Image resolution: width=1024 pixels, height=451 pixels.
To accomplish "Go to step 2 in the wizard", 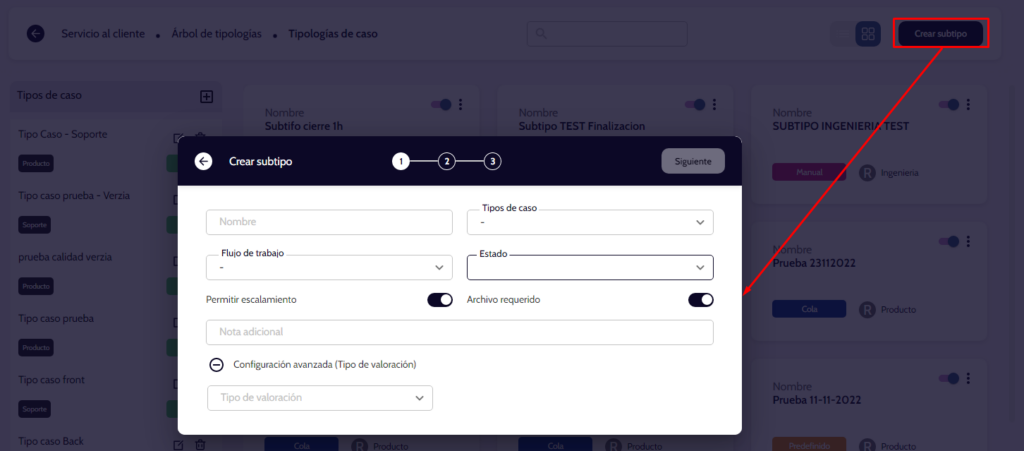I will point(447,161).
